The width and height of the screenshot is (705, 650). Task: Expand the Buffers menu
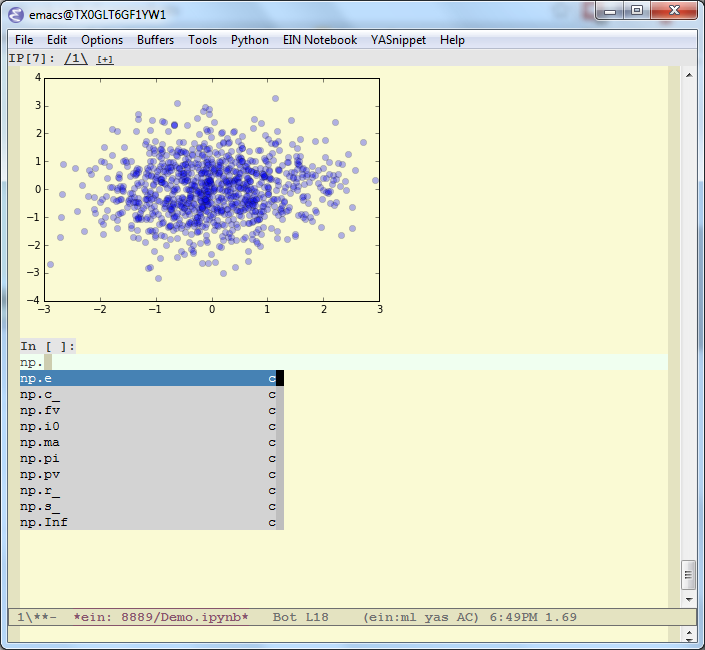tap(155, 40)
